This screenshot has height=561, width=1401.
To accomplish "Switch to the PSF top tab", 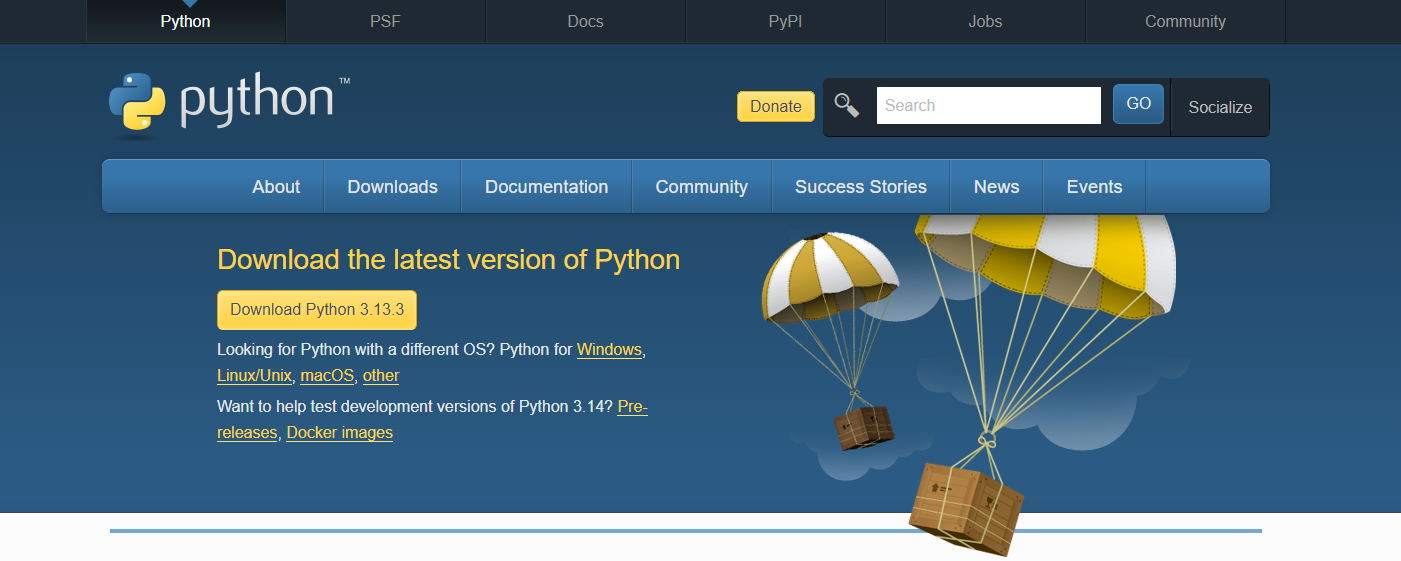I will [x=385, y=21].
